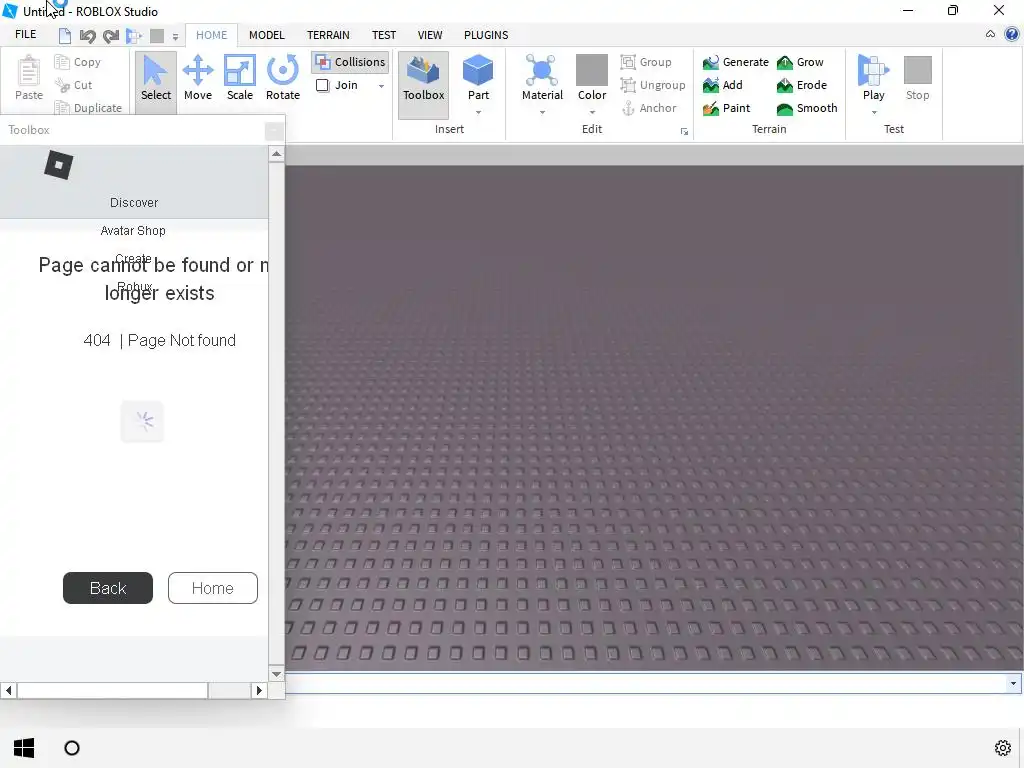Viewport: 1024px width, 768px height.
Task: Open the FILE menu
Action: pos(25,34)
